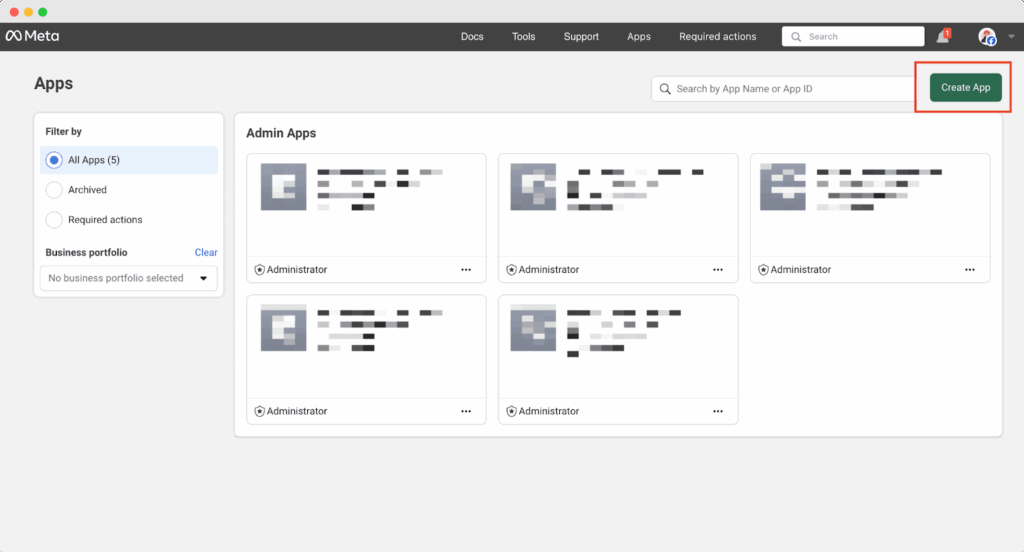Expand the account dropdown arrow beside avatar
Image resolution: width=1024 pixels, height=552 pixels.
[1011, 37]
